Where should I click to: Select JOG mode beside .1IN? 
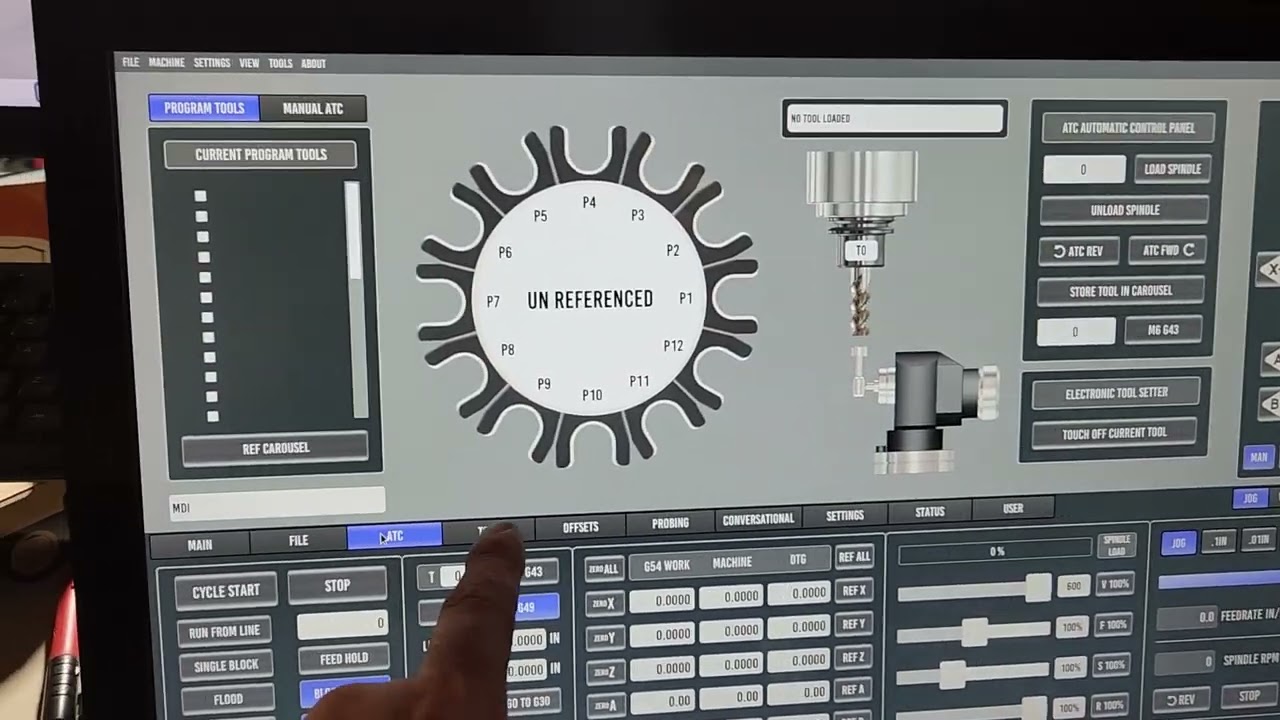(1178, 543)
